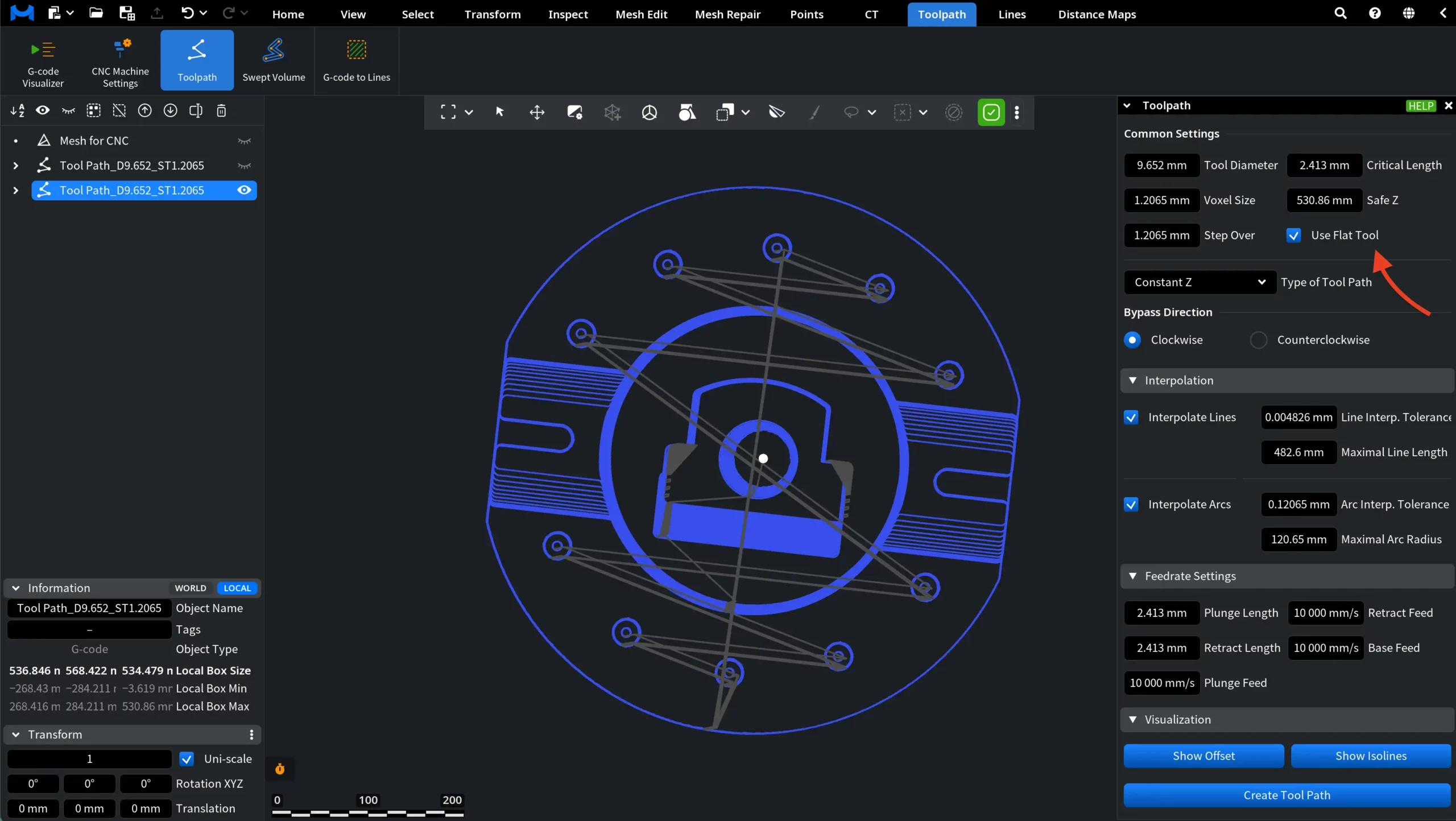The height and width of the screenshot is (821, 1456).
Task: Click the trash delete icon
Action: pos(222,110)
